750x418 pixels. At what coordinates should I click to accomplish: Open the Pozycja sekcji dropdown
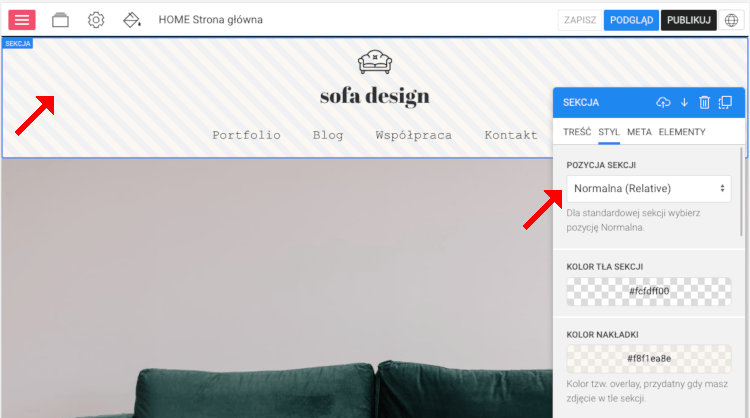pyautogui.click(x=648, y=188)
